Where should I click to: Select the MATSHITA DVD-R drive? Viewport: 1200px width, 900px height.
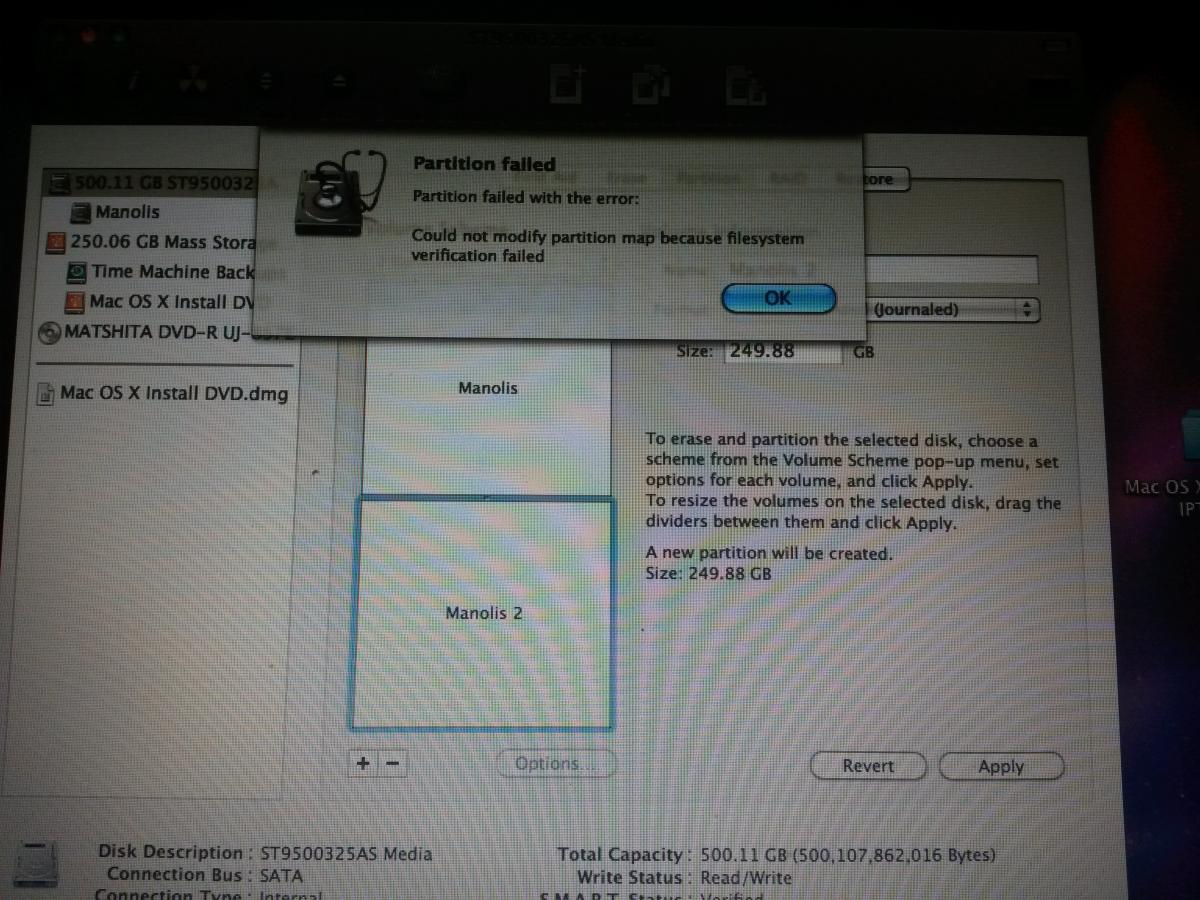point(148,331)
